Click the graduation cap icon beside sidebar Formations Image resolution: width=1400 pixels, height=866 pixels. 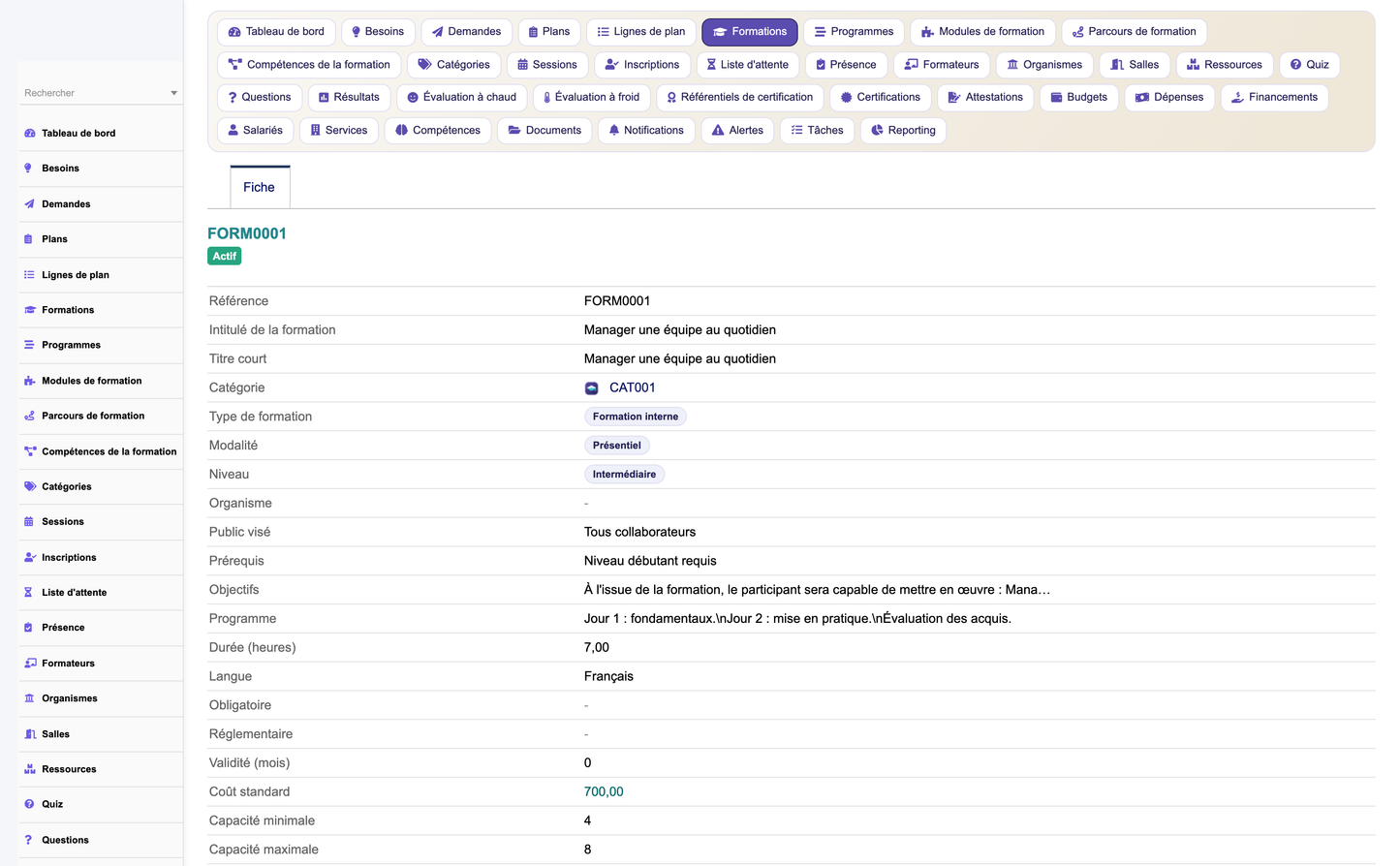pos(29,310)
